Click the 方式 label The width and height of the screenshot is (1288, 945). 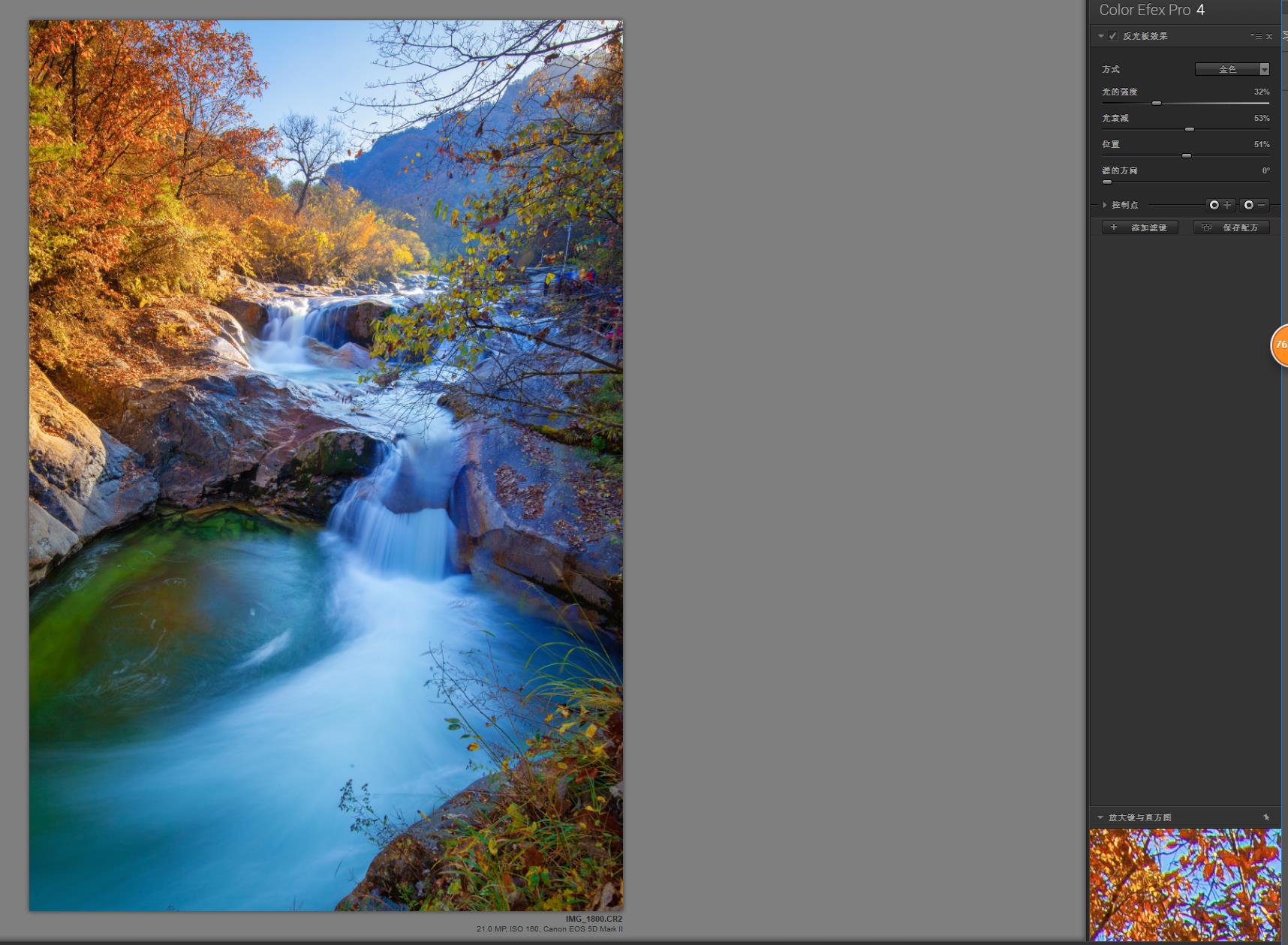pyautogui.click(x=1111, y=69)
